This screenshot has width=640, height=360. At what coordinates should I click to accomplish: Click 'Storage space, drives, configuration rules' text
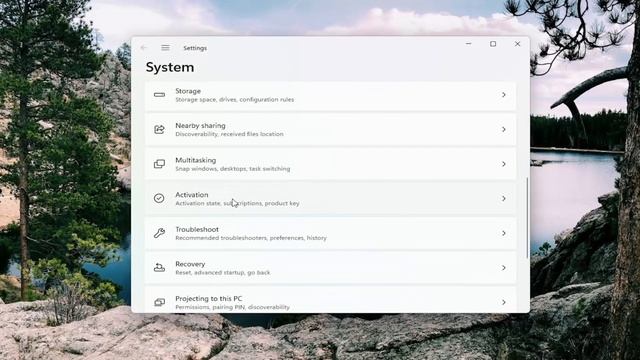(x=235, y=100)
